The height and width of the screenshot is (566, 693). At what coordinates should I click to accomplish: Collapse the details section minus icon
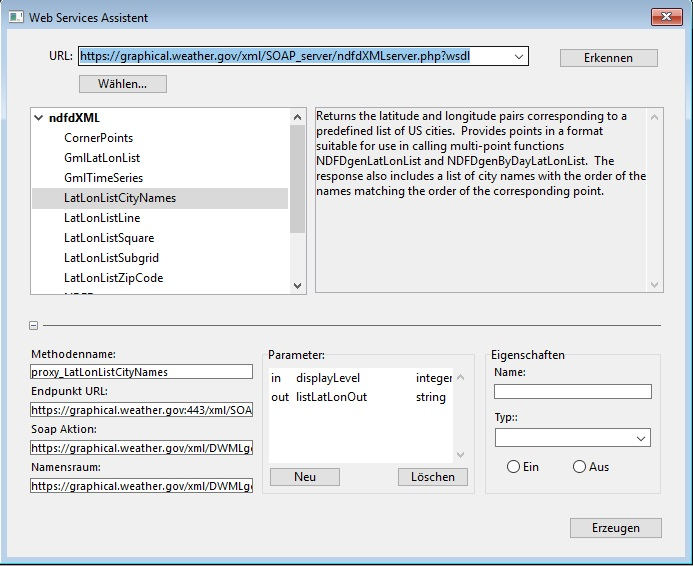tap(34, 325)
